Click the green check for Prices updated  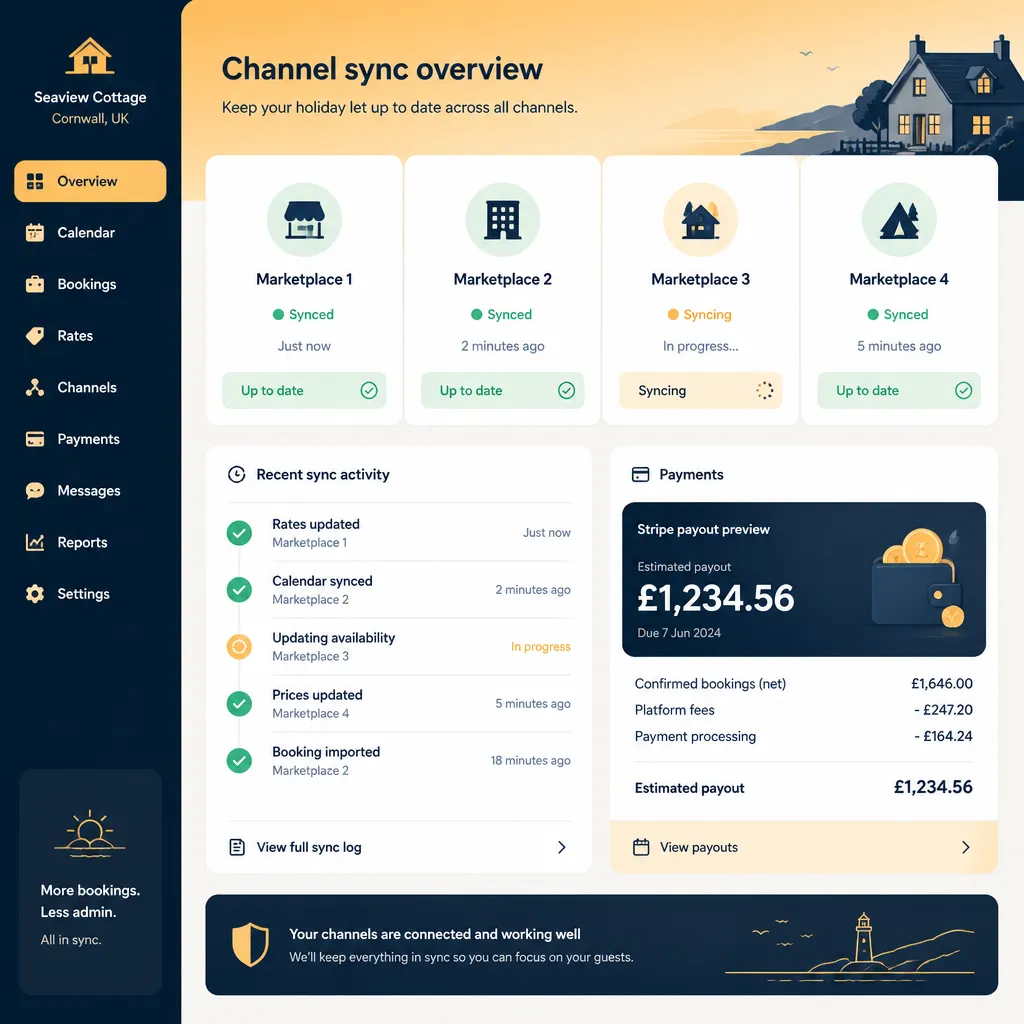coord(239,703)
